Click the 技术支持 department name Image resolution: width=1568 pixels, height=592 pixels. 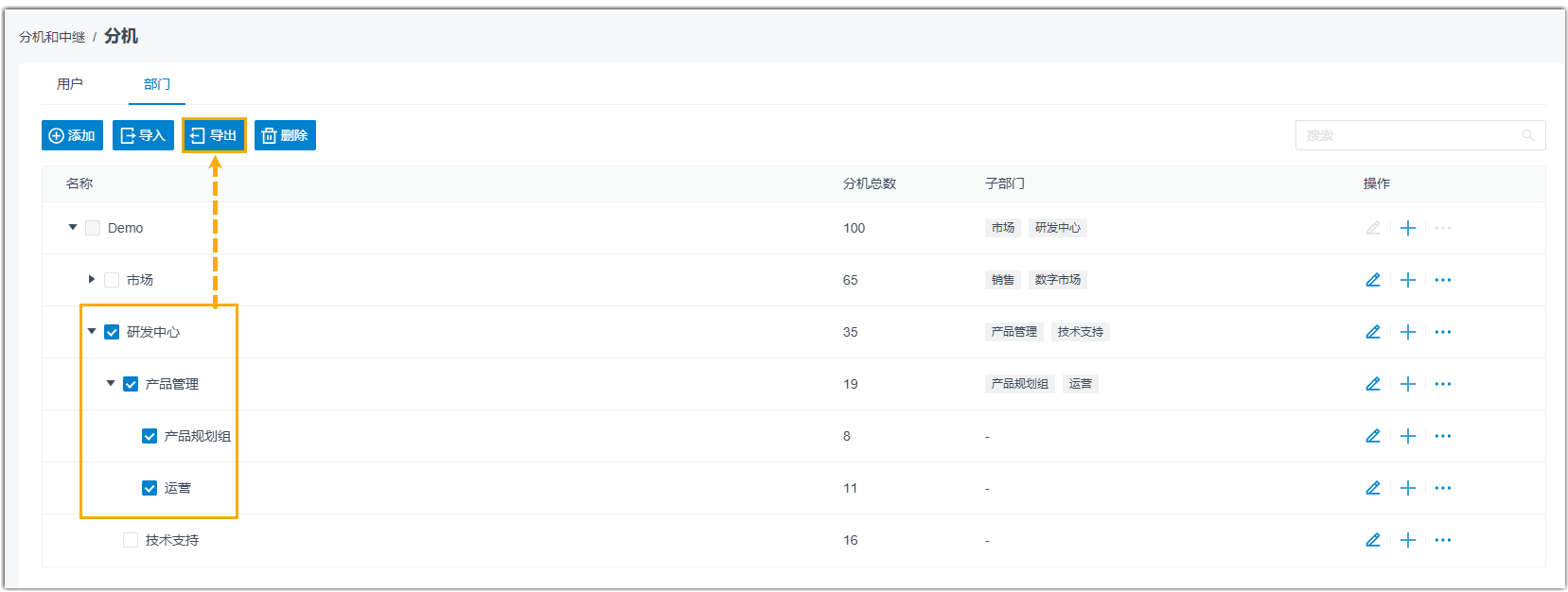(172, 540)
